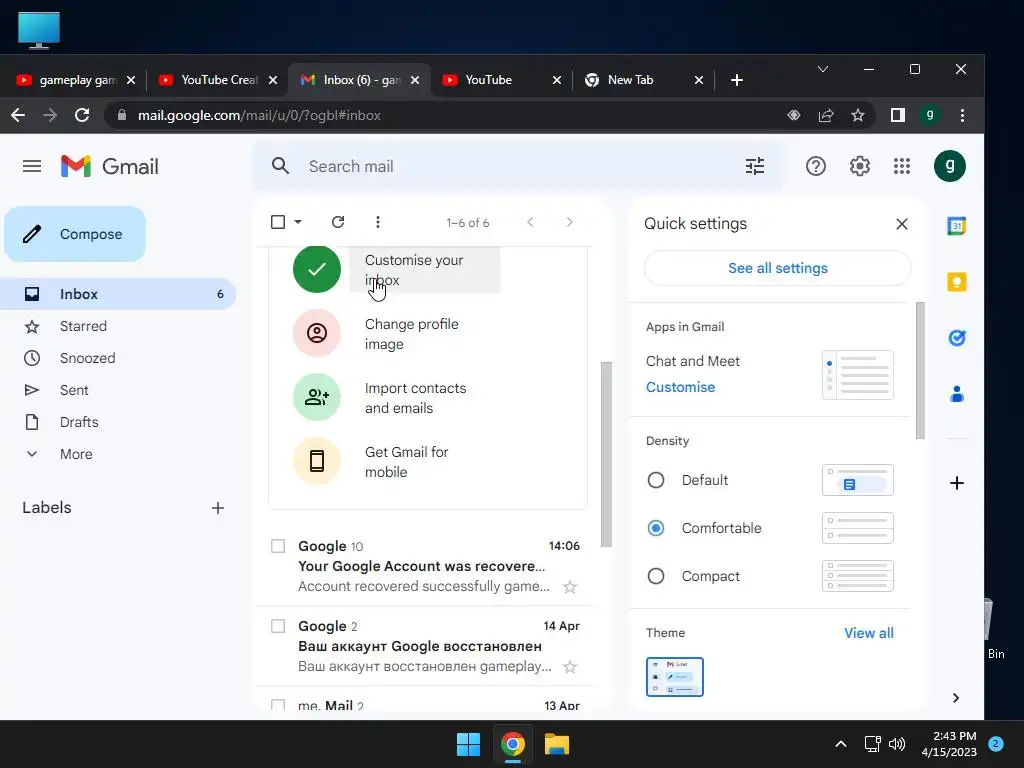Select the Google 14 Apr email checkbox
Image resolution: width=1024 pixels, height=768 pixels.
(278, 626)
